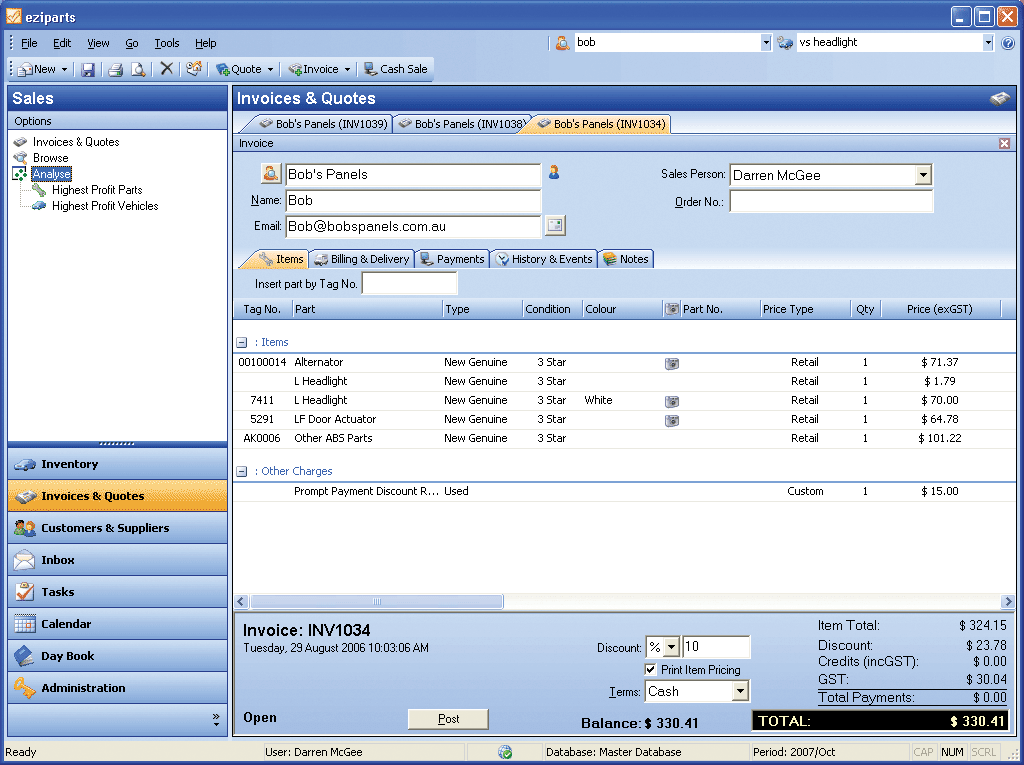Open the Tools menu
1024x765 pixels.
click(167, 43)
